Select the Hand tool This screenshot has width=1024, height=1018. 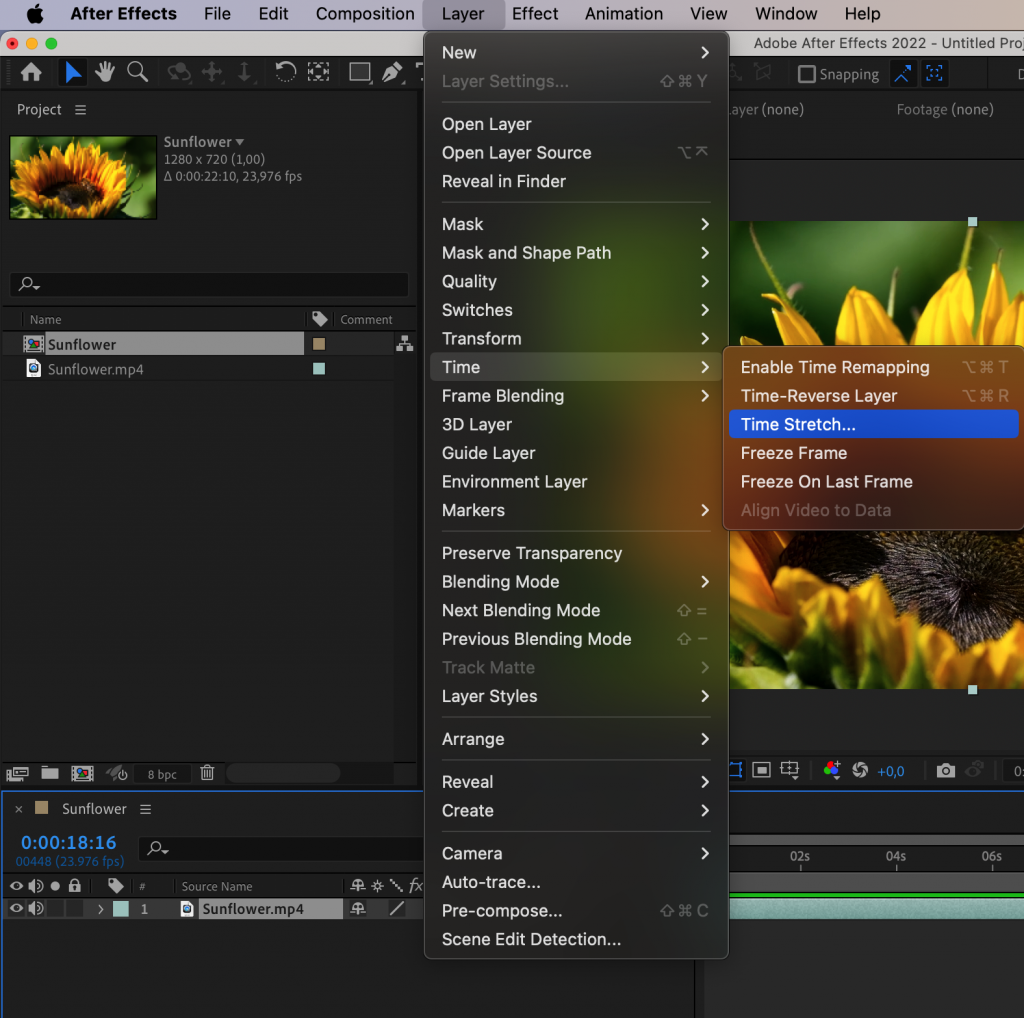(x=104, y=73)
